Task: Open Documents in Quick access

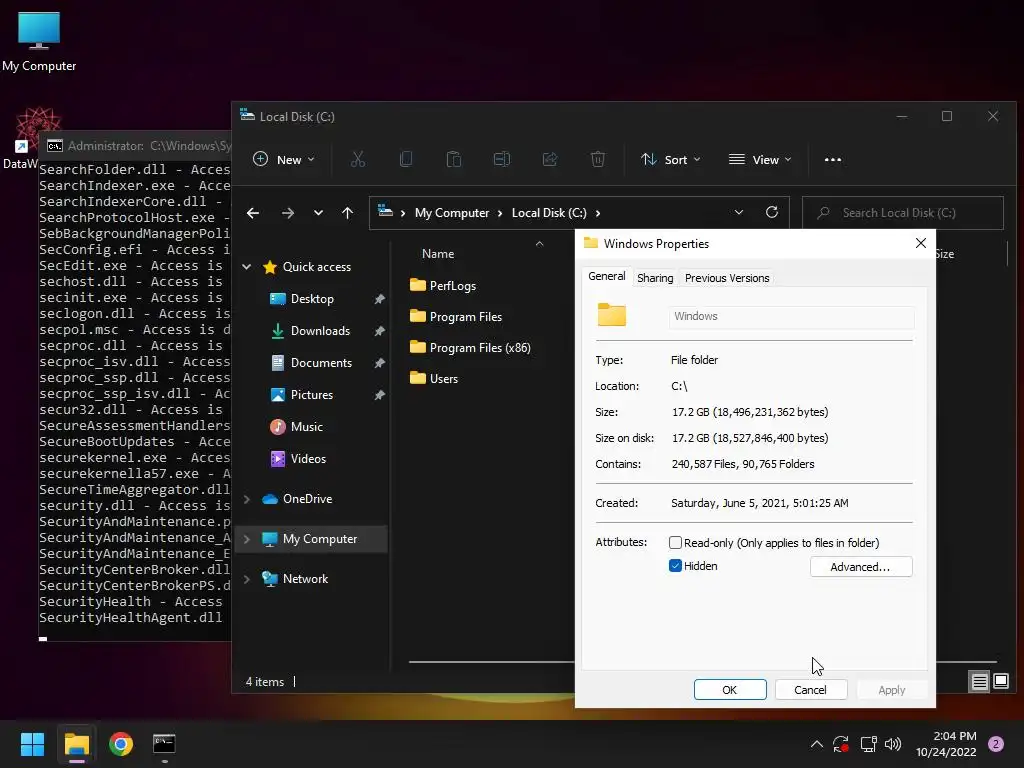Action: [321, 362]
